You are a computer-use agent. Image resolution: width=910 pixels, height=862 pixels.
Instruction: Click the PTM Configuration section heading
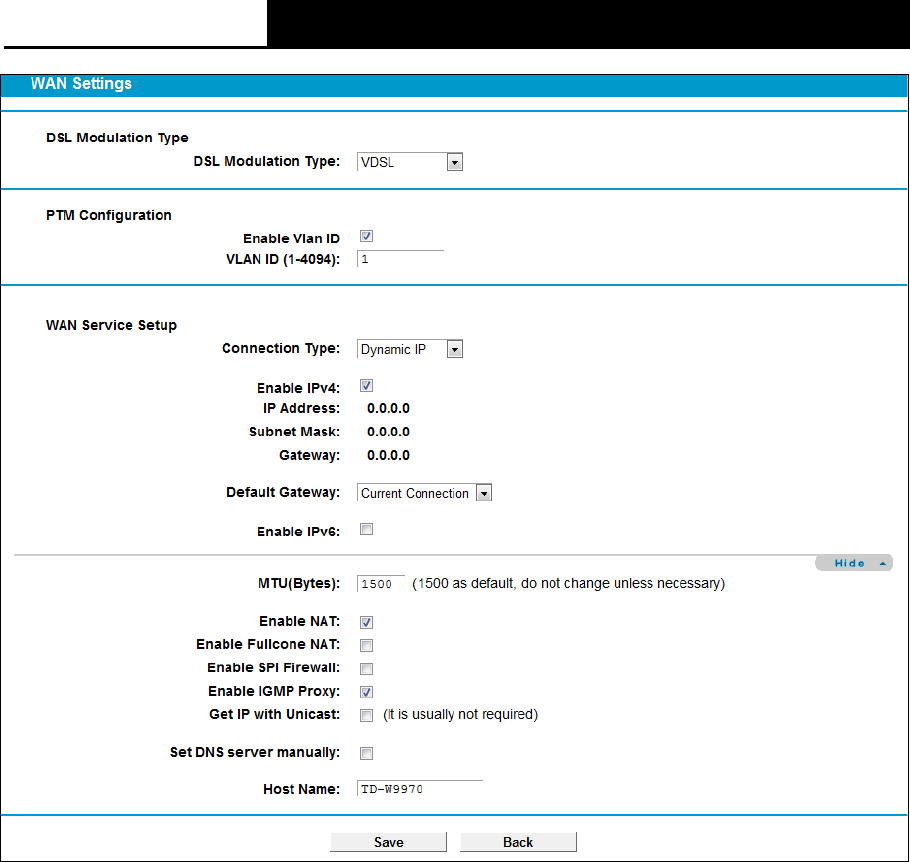tap(109, 215)
